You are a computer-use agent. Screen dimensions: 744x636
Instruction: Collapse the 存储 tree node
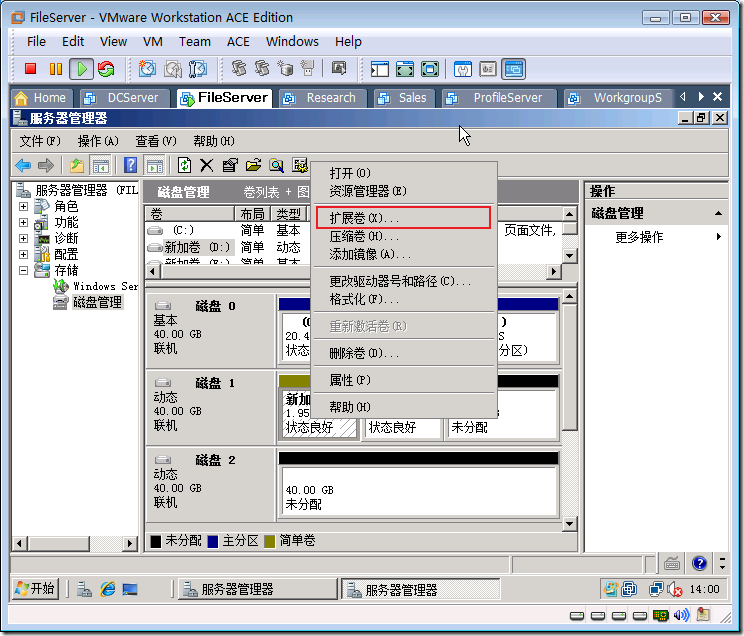pyautogui.click(x=23, y=271)
